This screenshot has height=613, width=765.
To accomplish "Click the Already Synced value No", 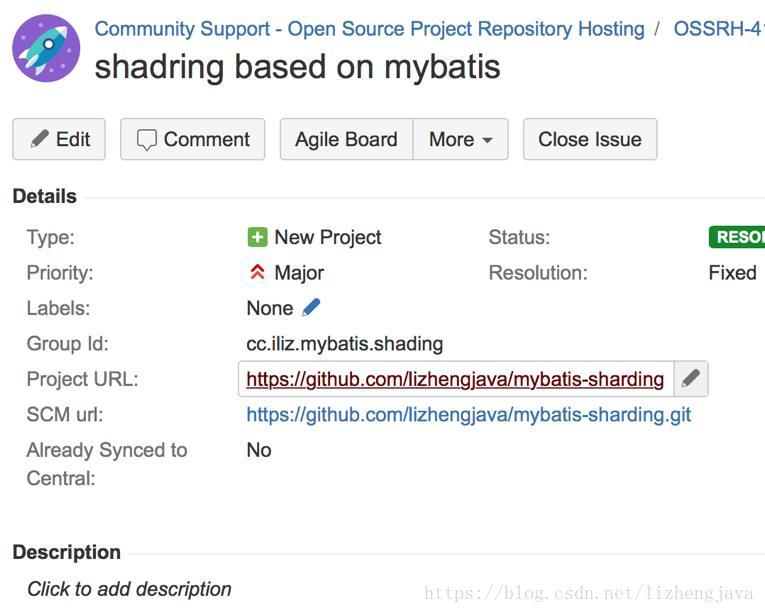I will pos(259,450).
